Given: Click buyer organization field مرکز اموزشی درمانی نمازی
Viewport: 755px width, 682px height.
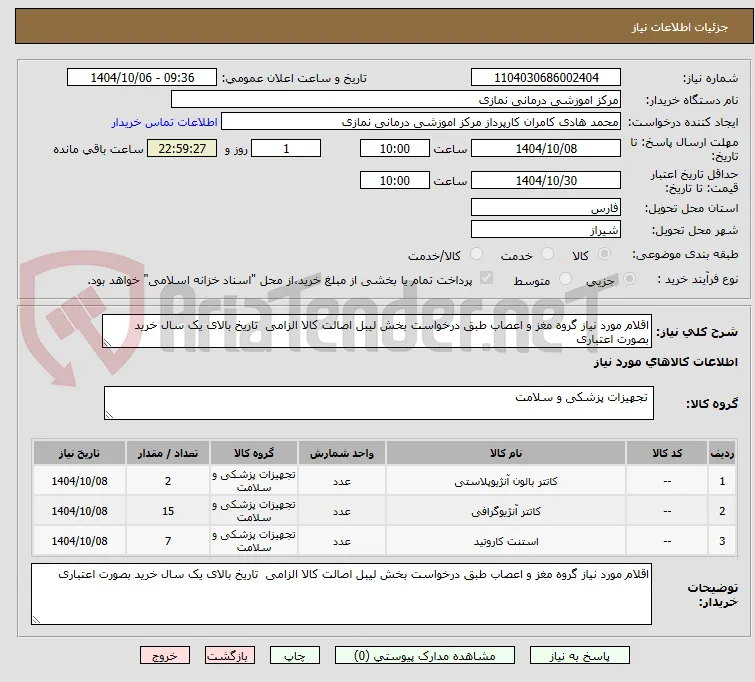Looking at the screenshot, I should coord(396,100).
